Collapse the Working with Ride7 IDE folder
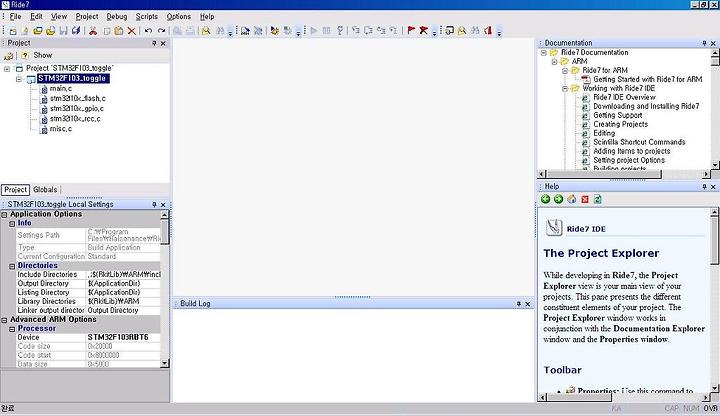 pos(565,89)
